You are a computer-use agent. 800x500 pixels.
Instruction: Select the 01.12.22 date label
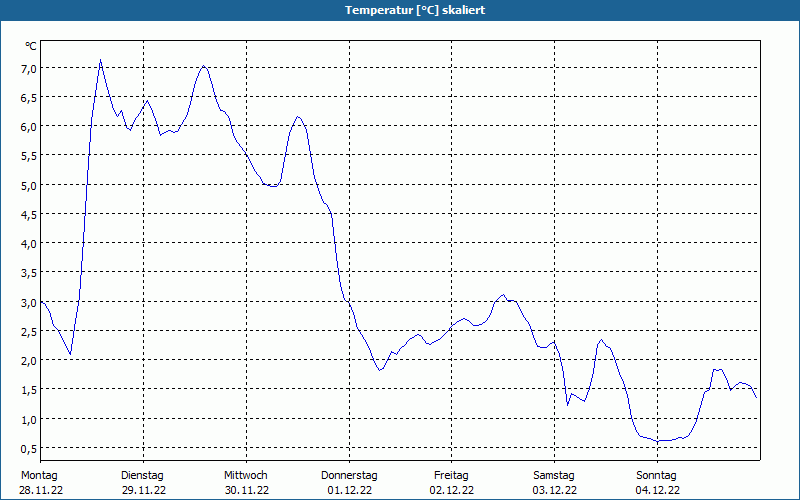tap(350, 490)
